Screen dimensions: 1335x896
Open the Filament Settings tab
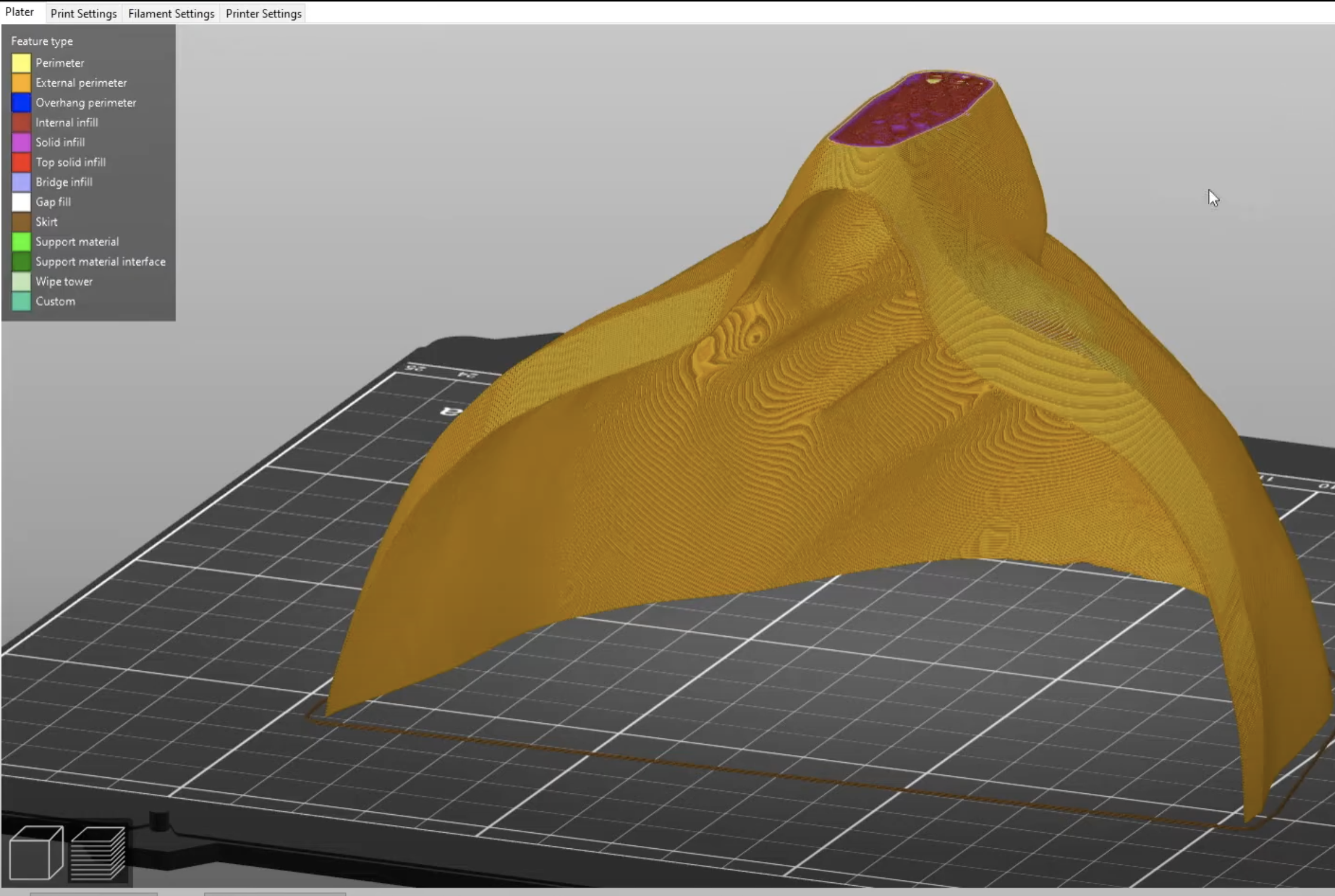[x=171, y=13]
